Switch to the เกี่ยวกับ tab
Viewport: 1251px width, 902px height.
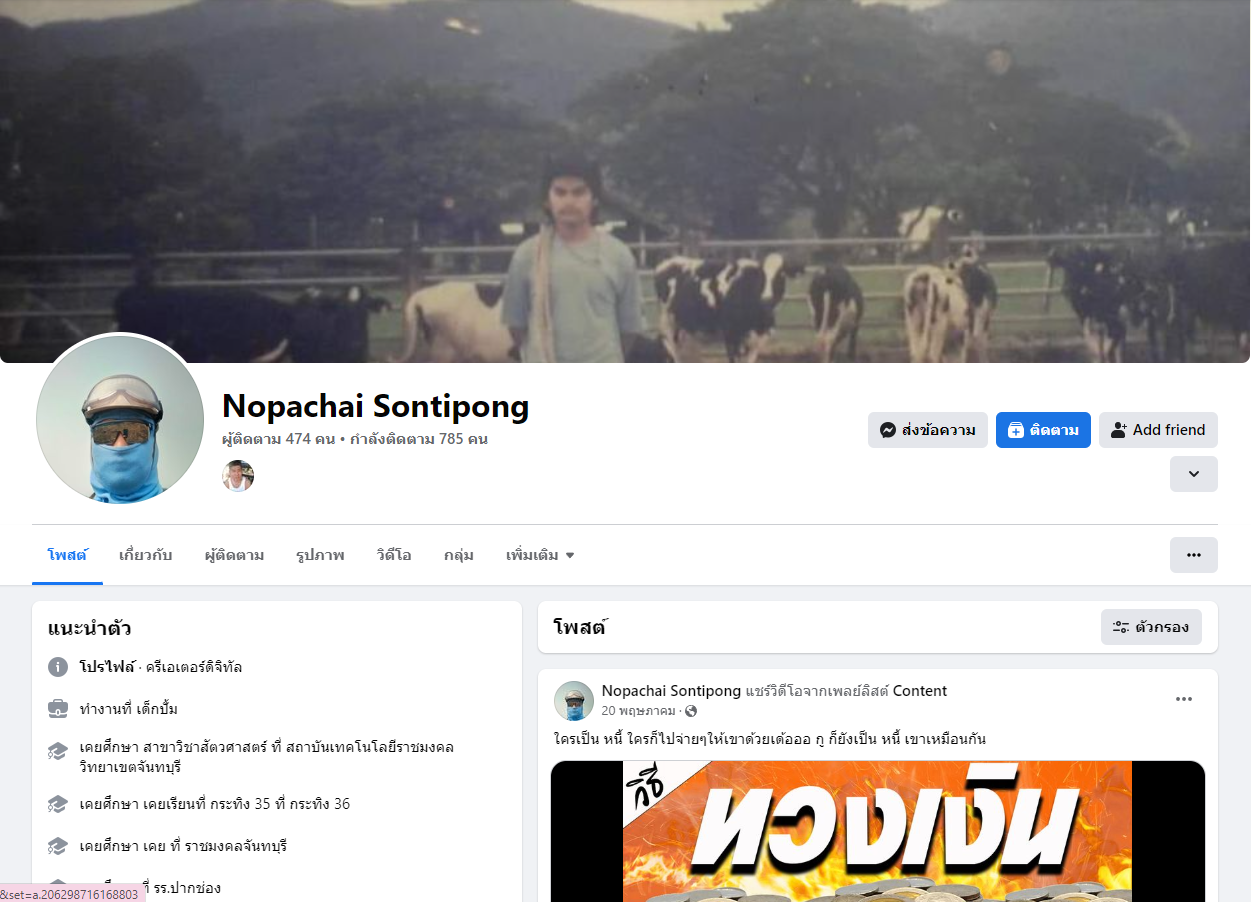coord(146,555)
